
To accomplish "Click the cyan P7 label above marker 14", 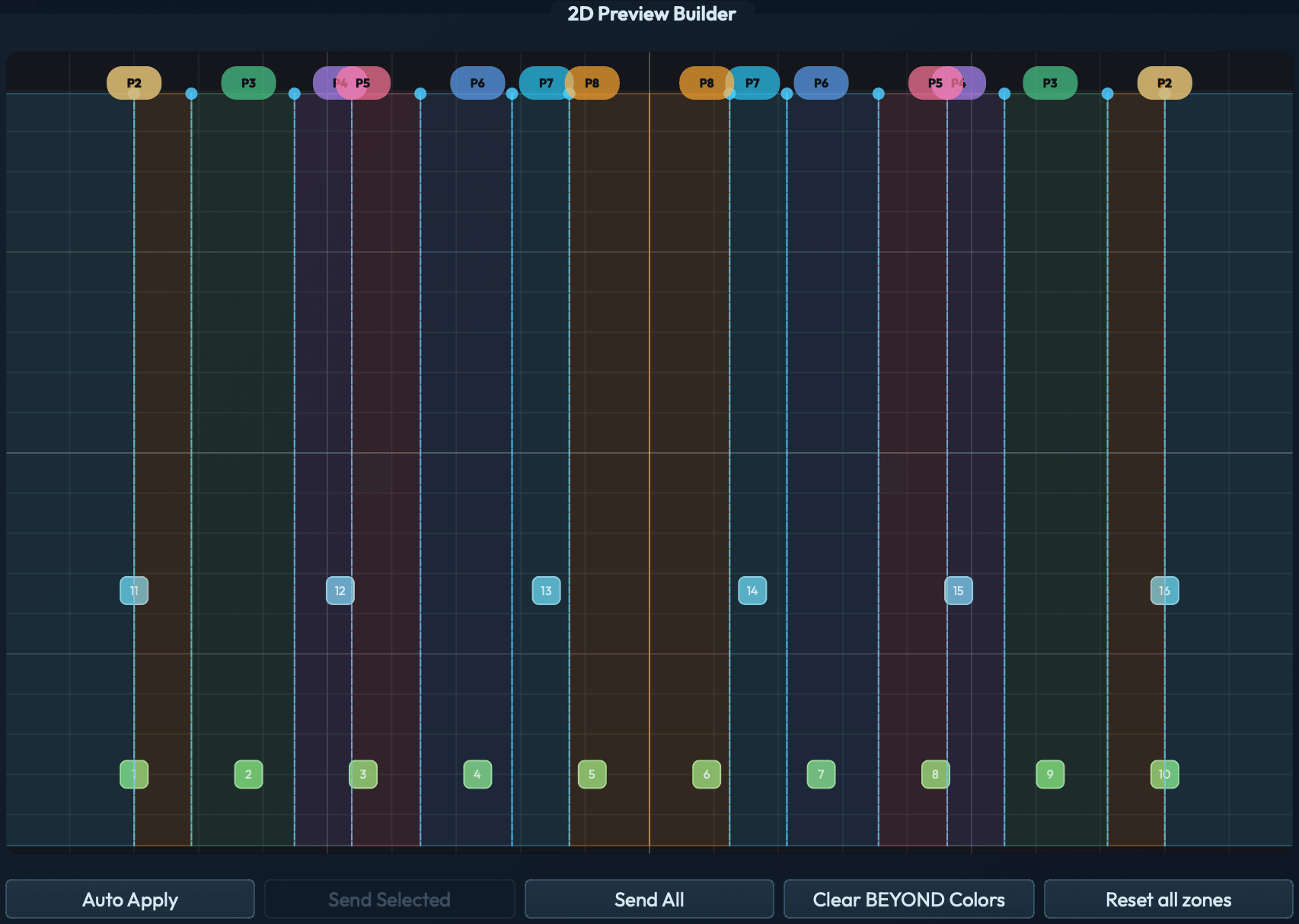I will click(x=754, y=83).
